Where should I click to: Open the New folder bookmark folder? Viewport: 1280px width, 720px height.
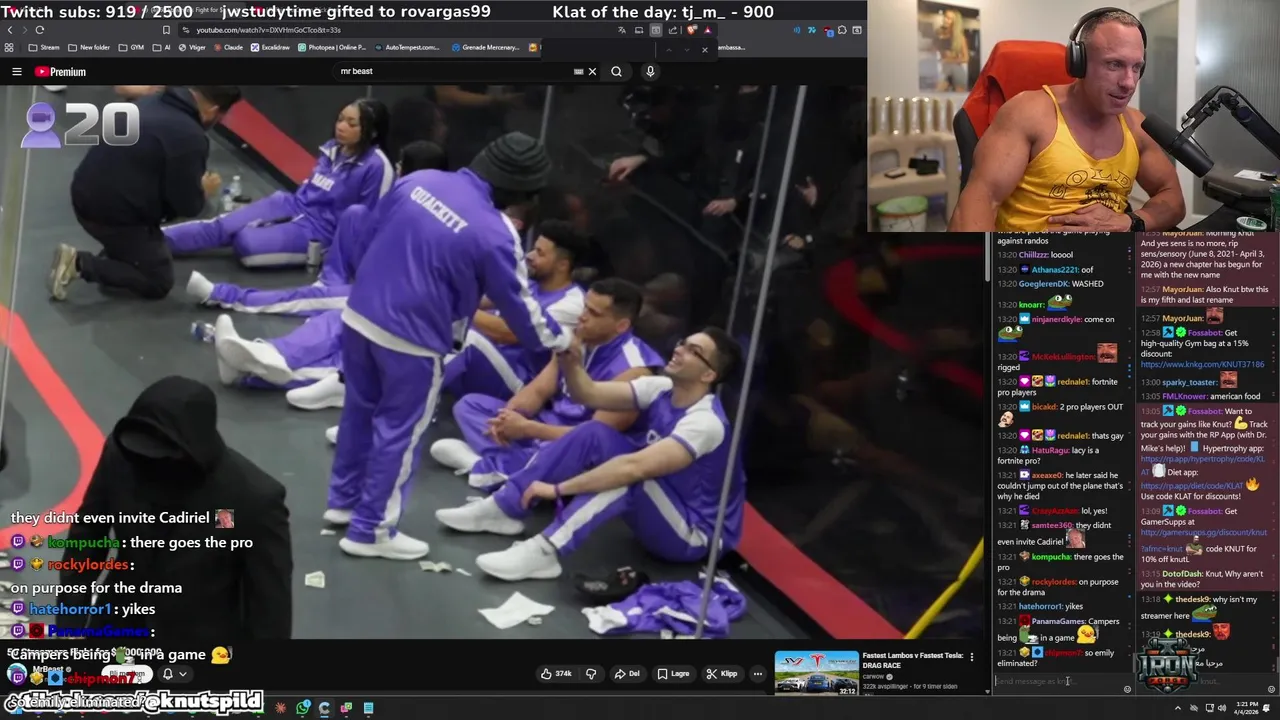[x=89, y=47]
